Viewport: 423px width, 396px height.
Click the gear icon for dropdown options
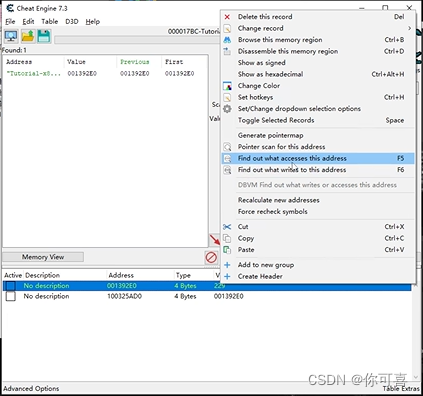227,109
